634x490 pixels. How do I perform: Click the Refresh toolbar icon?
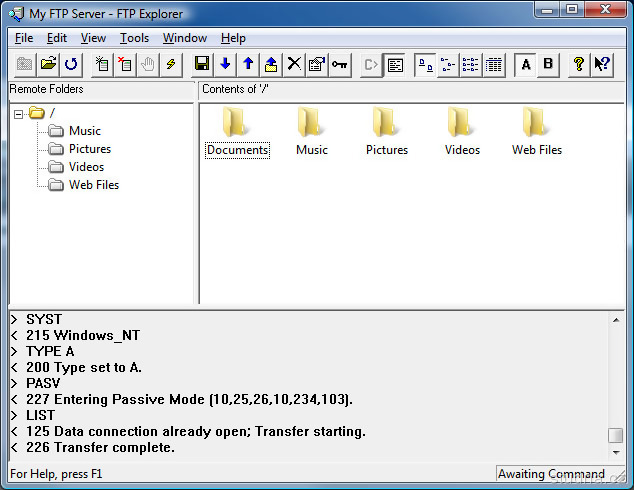click(71, 64)
